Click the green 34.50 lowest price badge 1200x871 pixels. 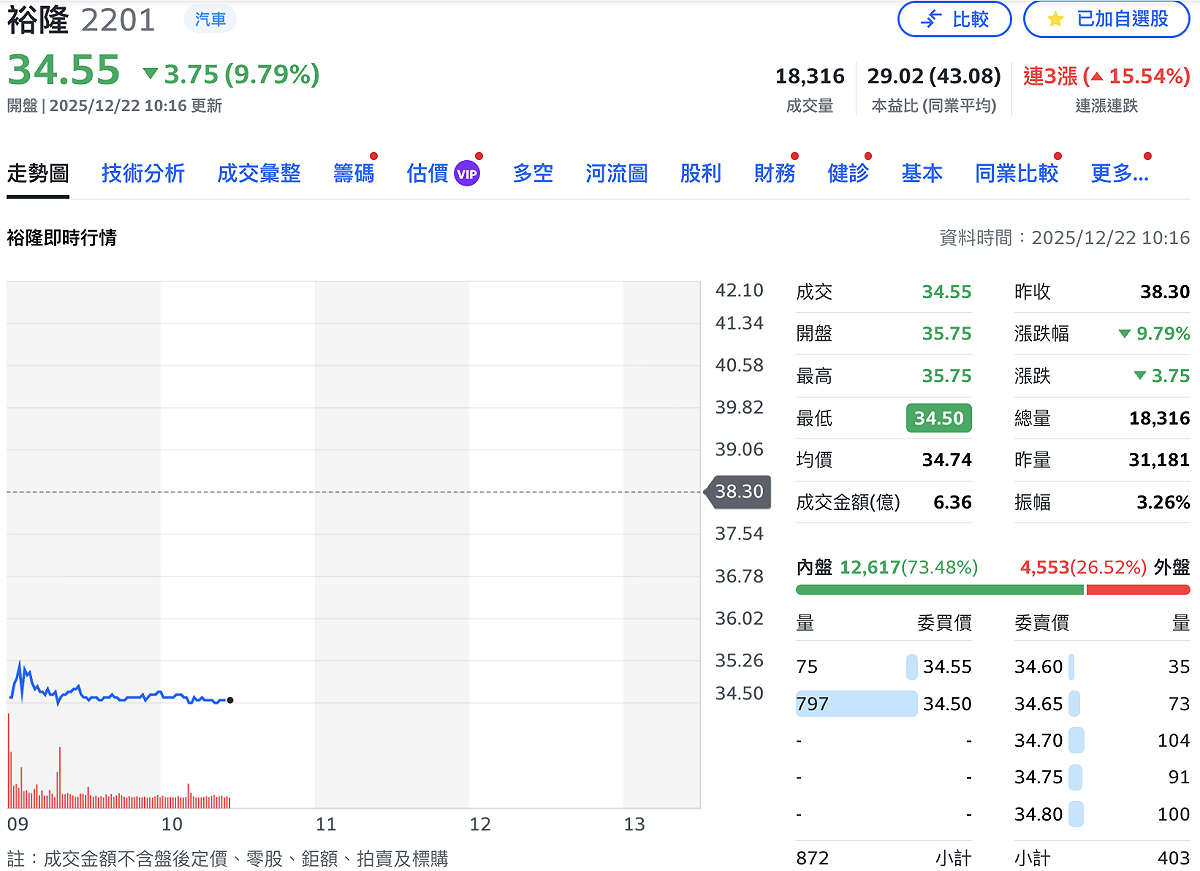[939, 418]
